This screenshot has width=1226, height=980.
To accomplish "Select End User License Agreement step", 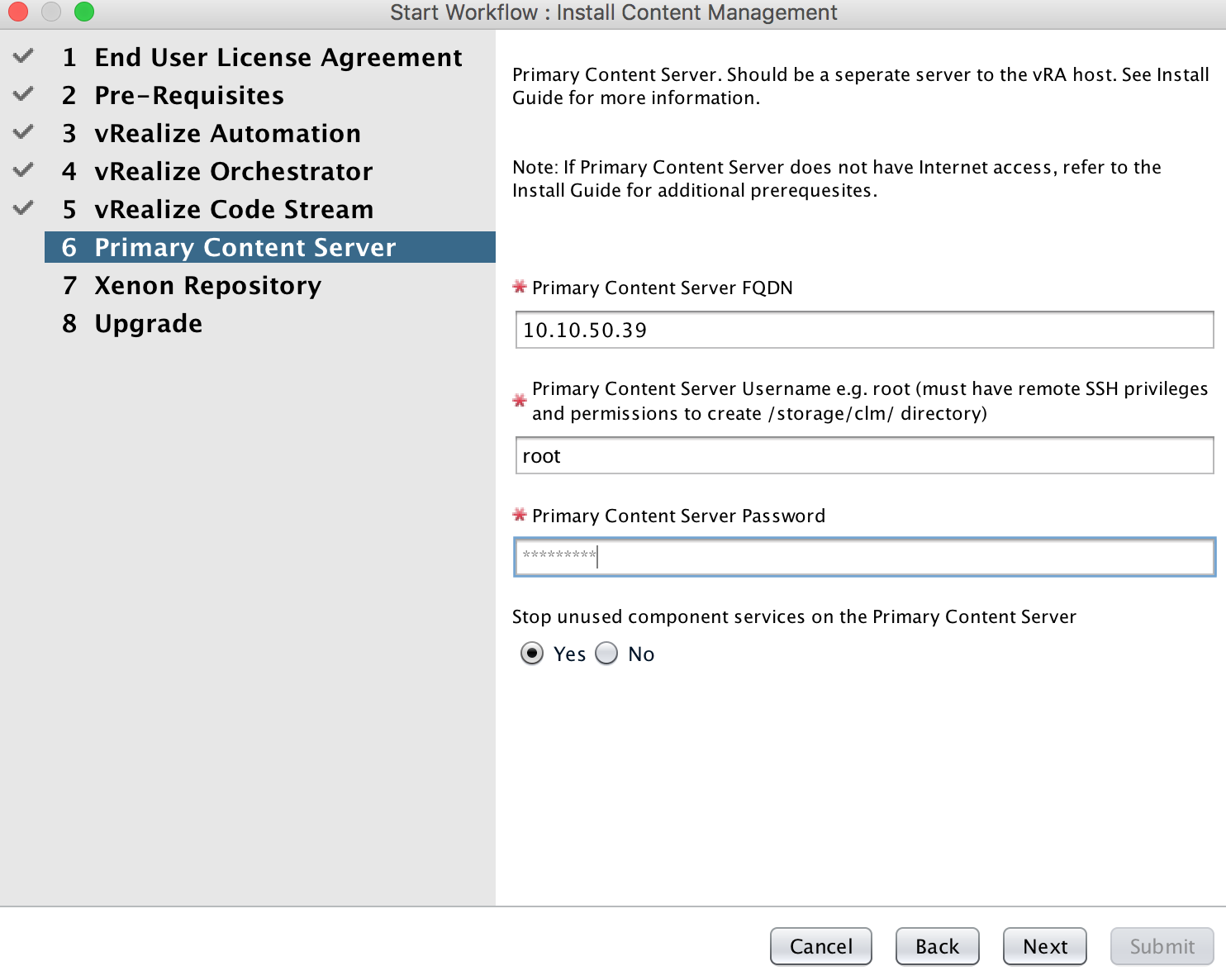I will click(x=278, y=58).
